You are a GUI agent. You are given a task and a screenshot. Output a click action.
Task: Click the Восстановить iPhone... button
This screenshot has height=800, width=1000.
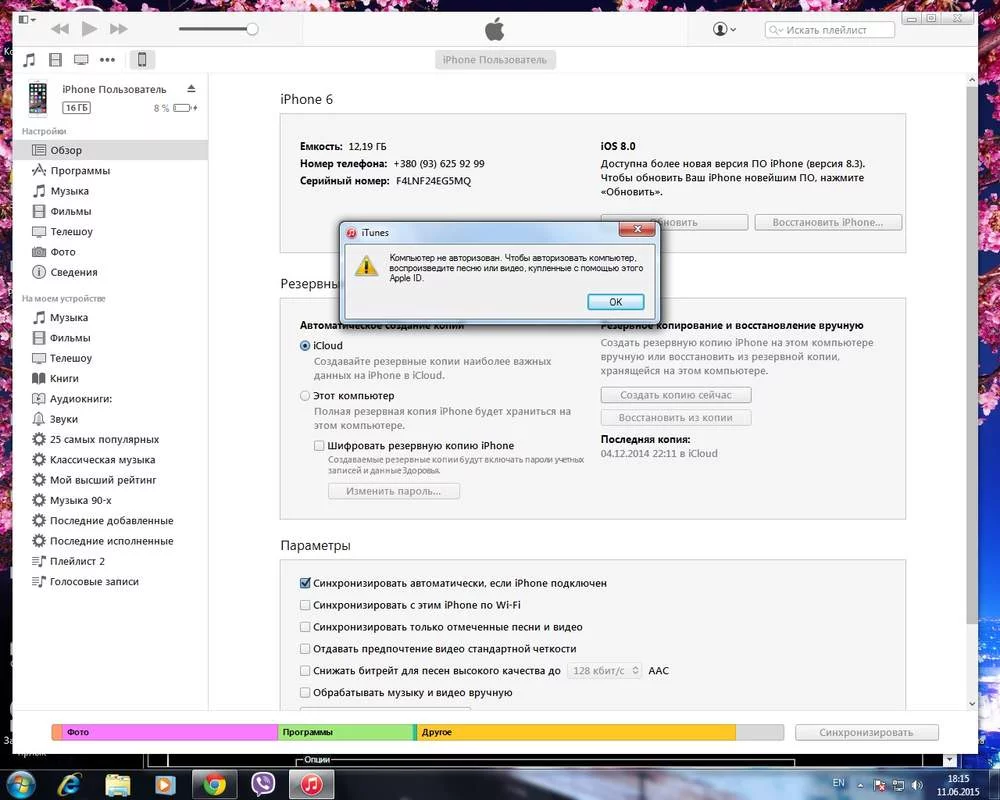[x=828, y=222]
